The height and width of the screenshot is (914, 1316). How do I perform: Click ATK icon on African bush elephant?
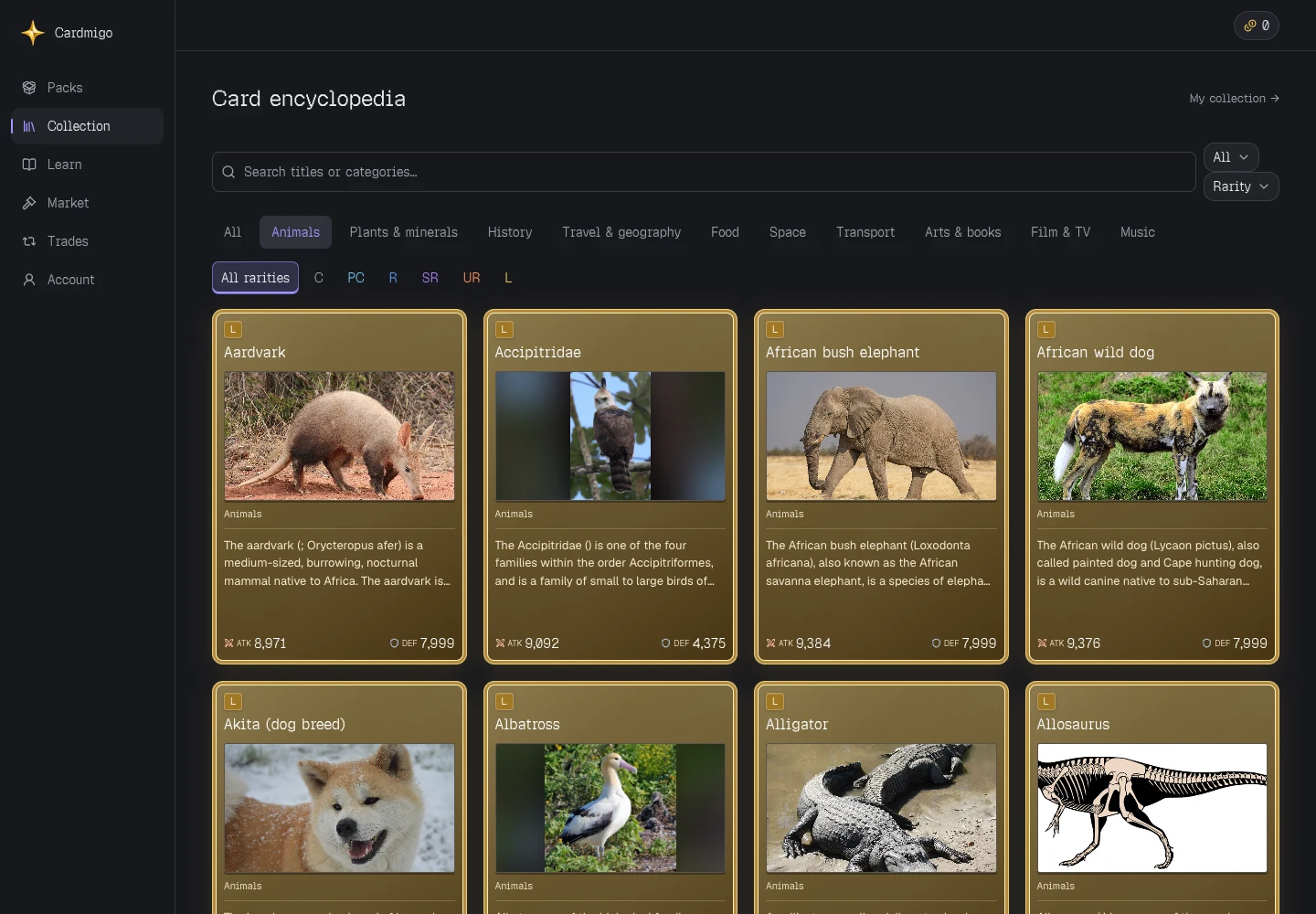pyautogui.click(x=770, y=643)
